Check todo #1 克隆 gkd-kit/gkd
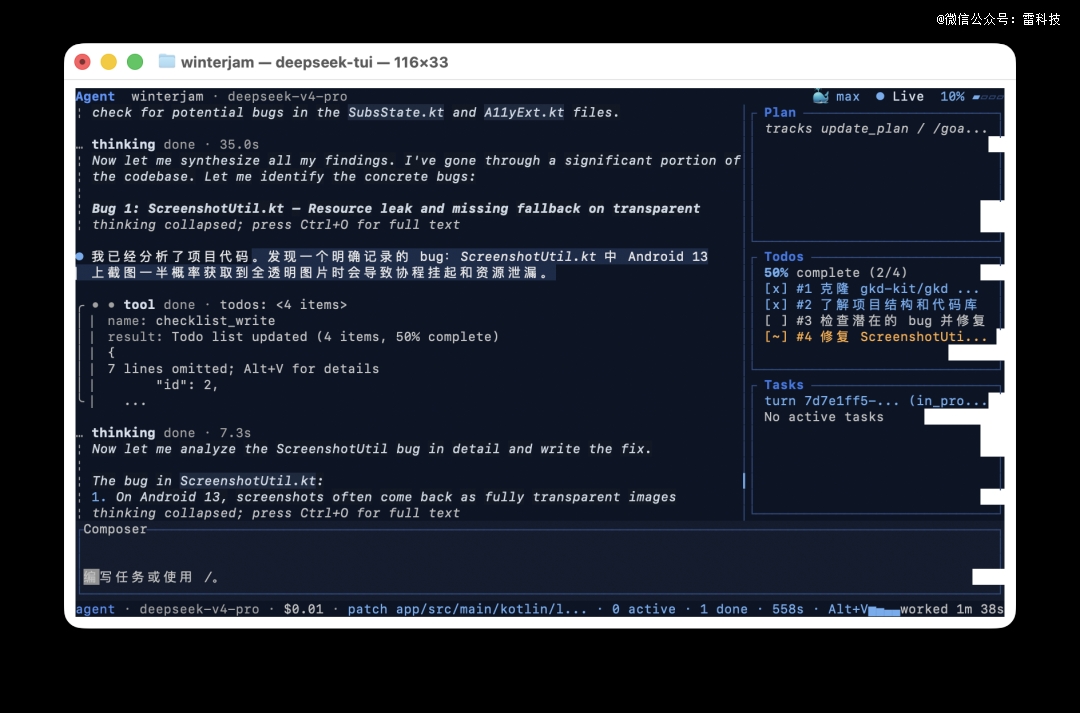The image size is (1080, 713). 871,289
